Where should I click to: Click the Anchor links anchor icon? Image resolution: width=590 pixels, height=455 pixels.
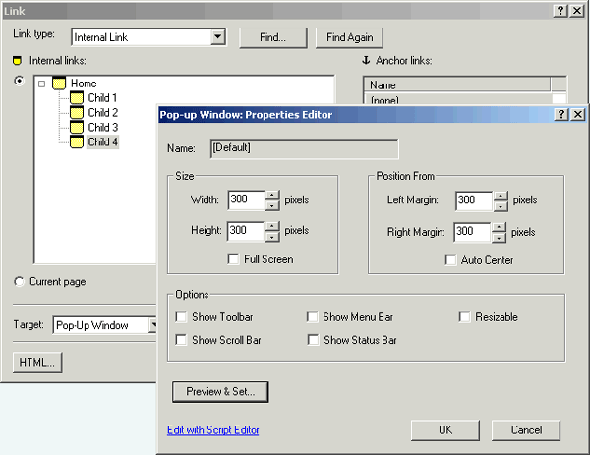point(366,60)
